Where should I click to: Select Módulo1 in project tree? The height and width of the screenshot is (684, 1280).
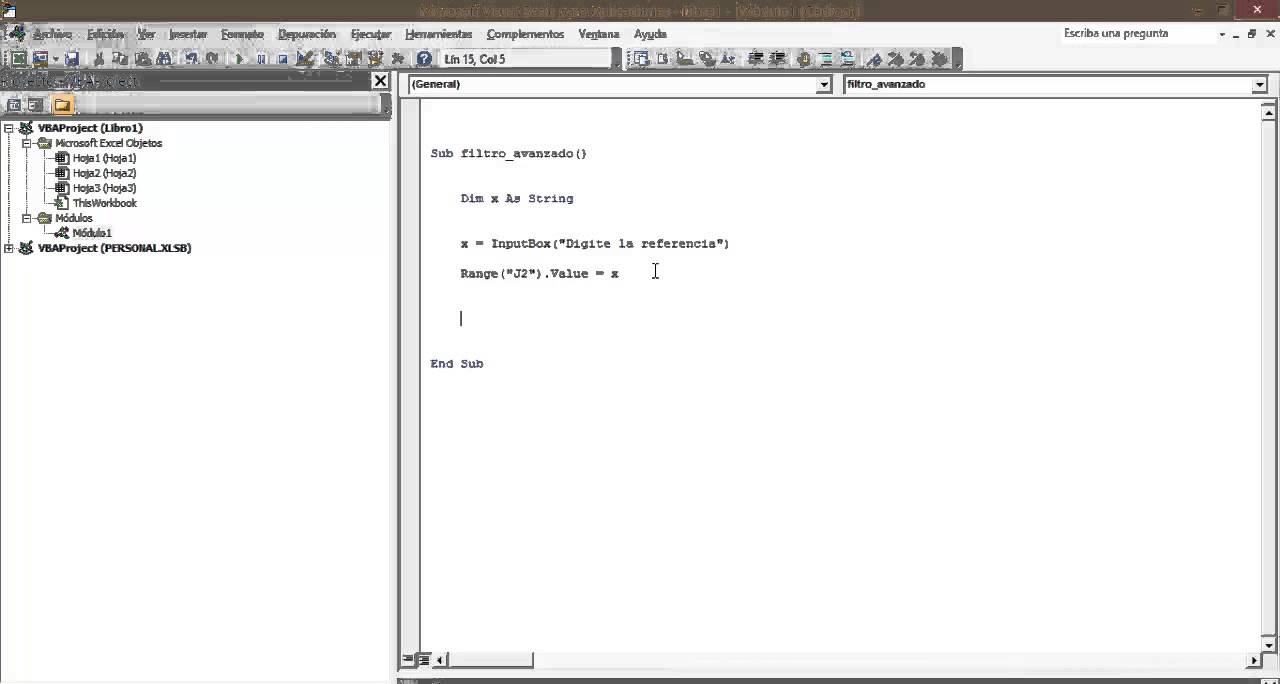click(x=92, y=233)
